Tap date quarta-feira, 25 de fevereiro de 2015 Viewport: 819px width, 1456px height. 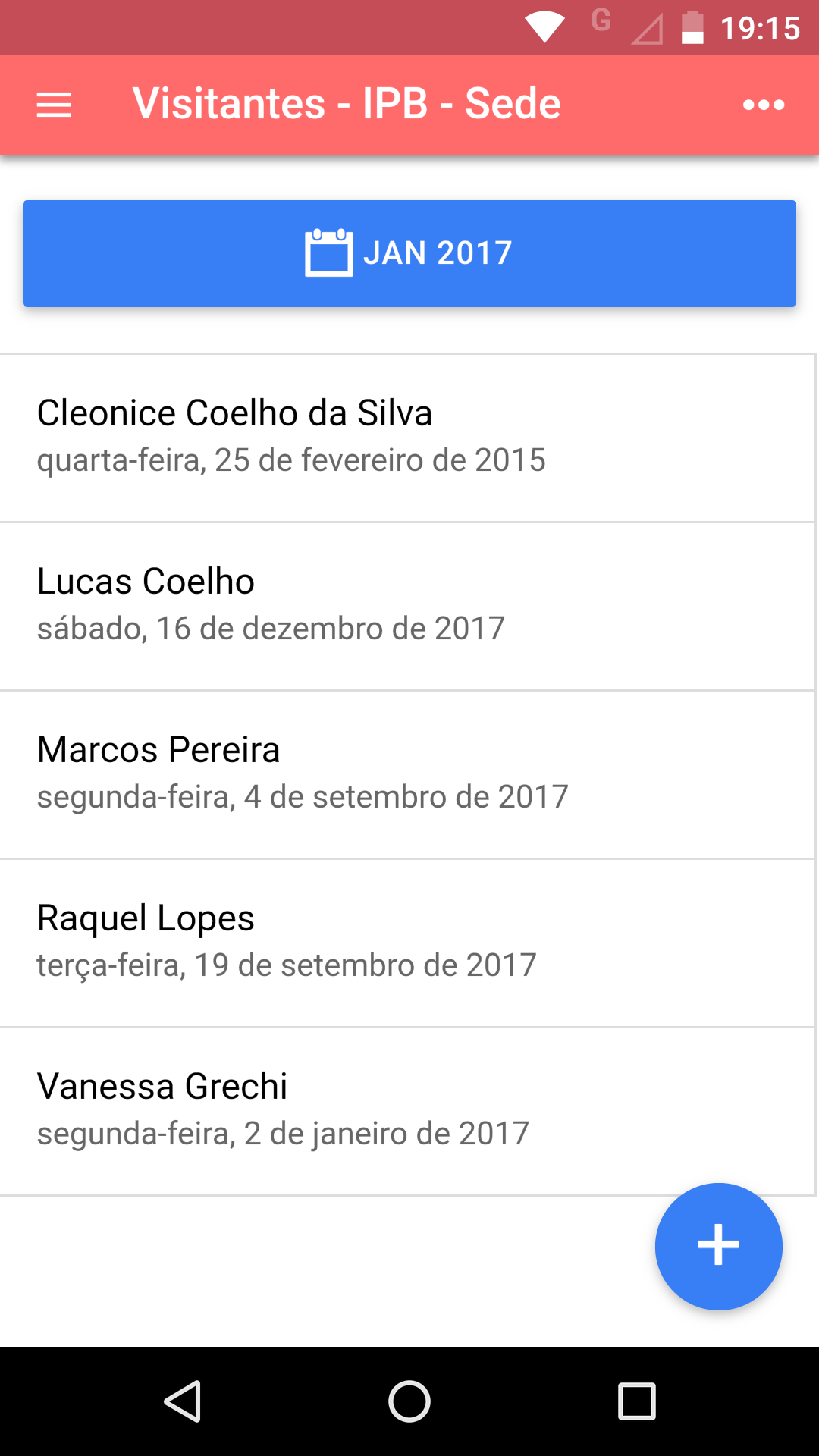(291, 460)
